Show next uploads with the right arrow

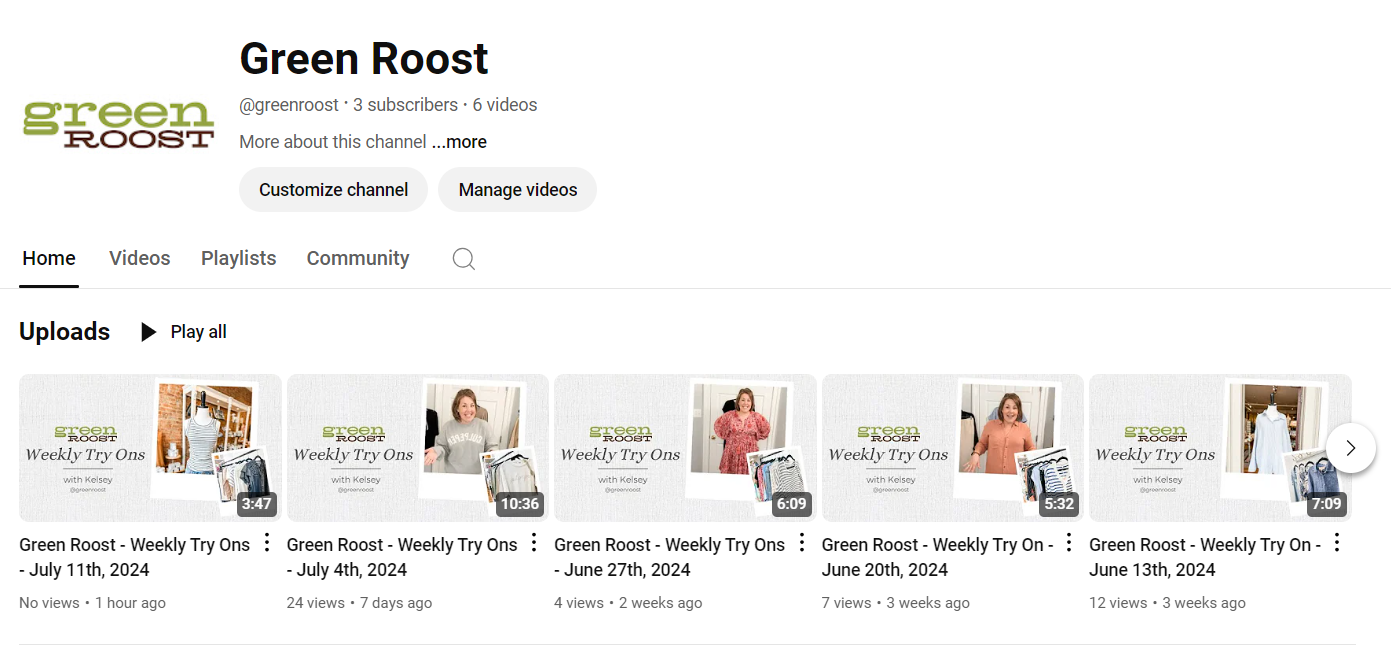click(x=1351, y=448)
